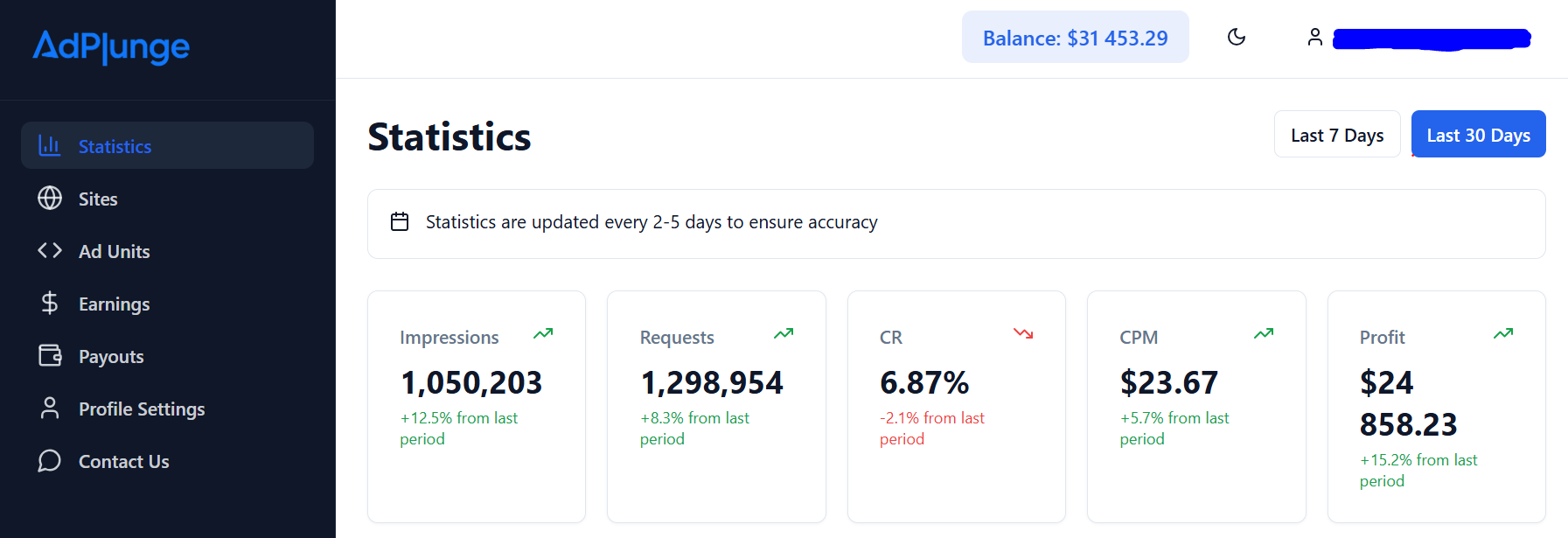Click the redacted username in header
Screen dimensions: 1568x538
pos(1432,38)
